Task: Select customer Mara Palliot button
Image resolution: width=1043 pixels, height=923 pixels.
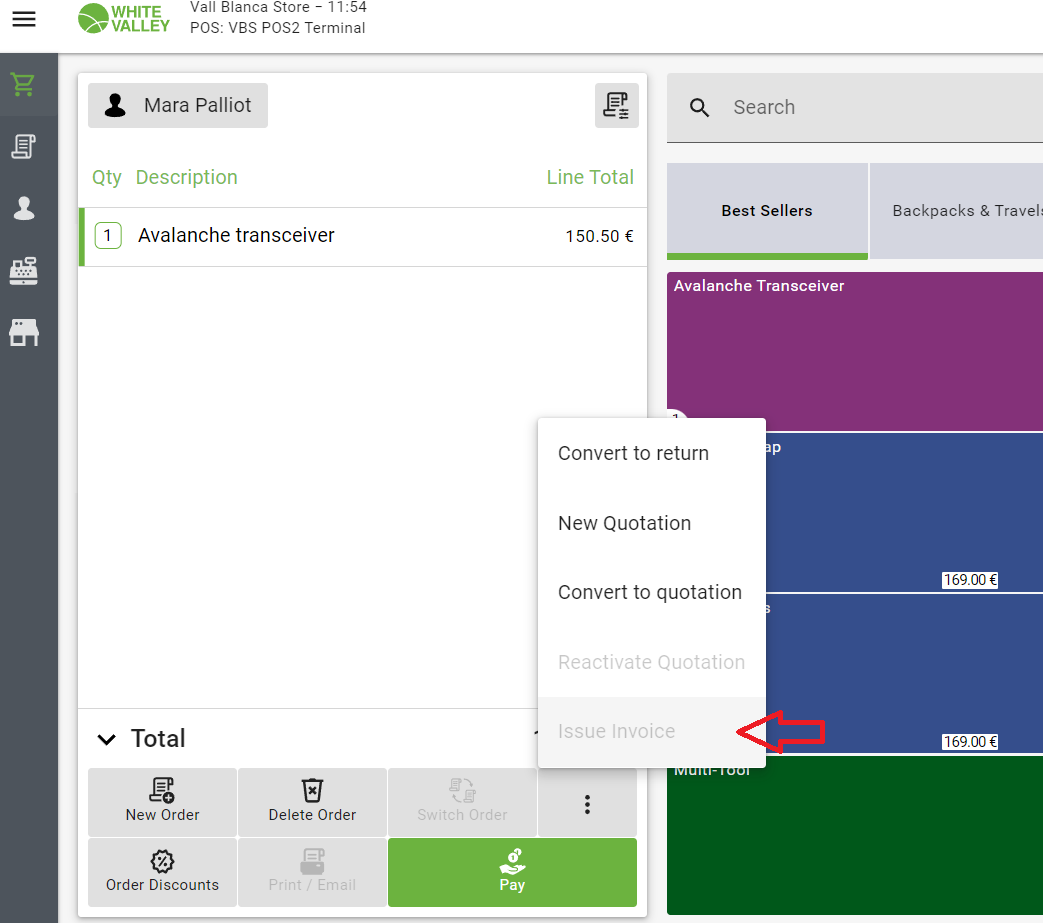Action: point(178,105)
